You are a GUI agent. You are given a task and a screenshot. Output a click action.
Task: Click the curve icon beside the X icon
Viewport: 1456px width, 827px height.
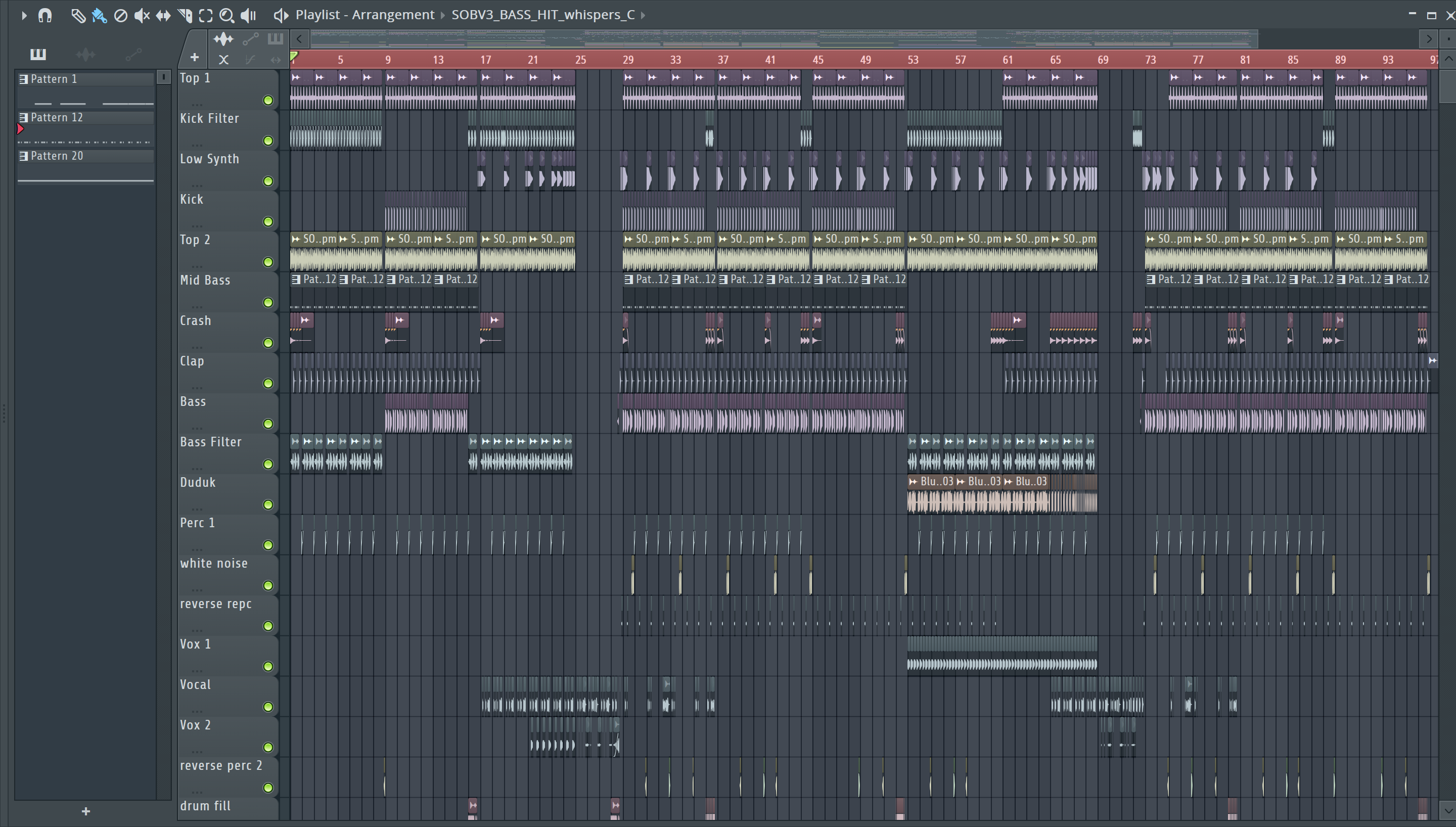[x=249, y=59]
